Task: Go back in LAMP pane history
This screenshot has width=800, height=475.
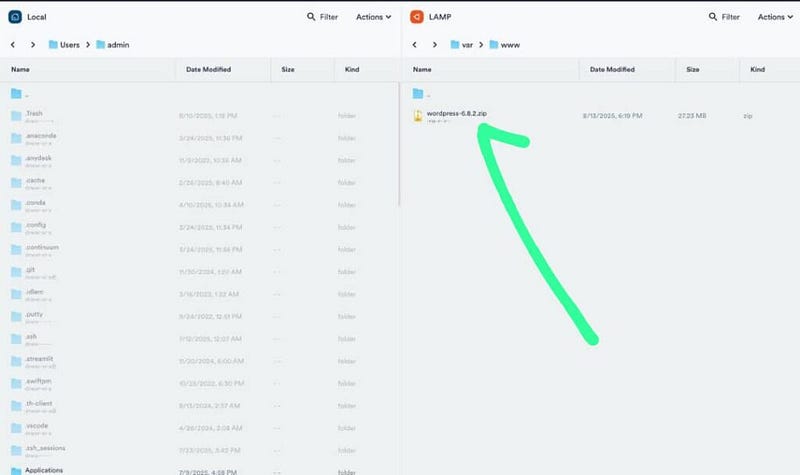Action: 414,45
